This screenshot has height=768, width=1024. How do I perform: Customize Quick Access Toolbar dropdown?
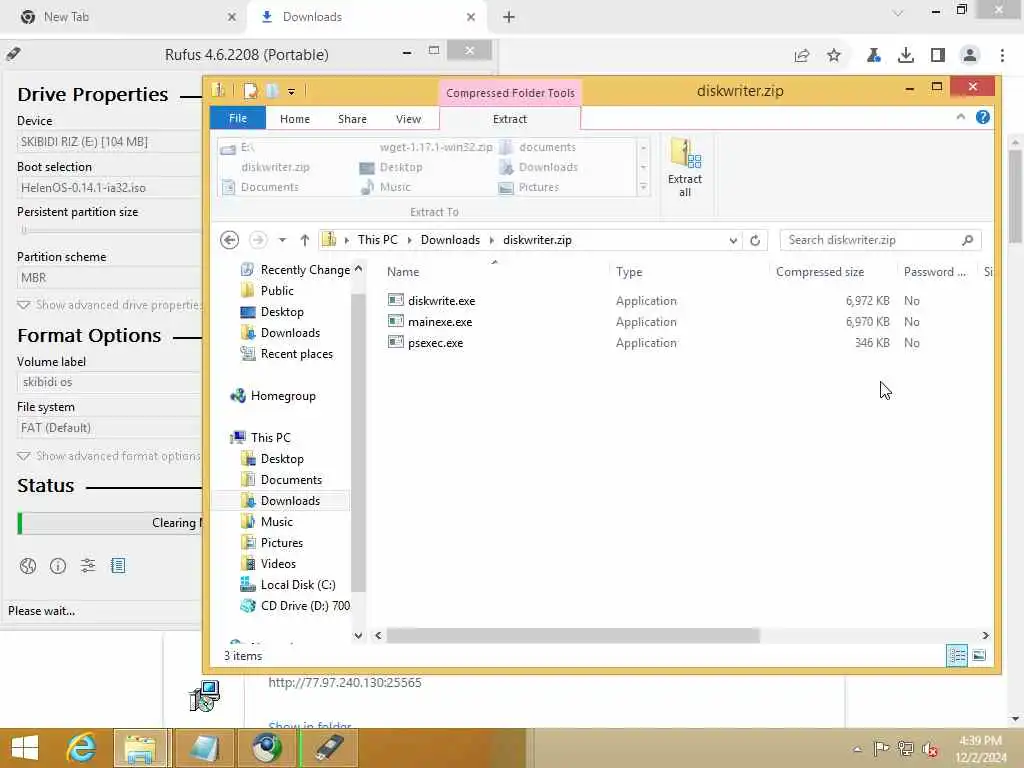tap(291, 92)
